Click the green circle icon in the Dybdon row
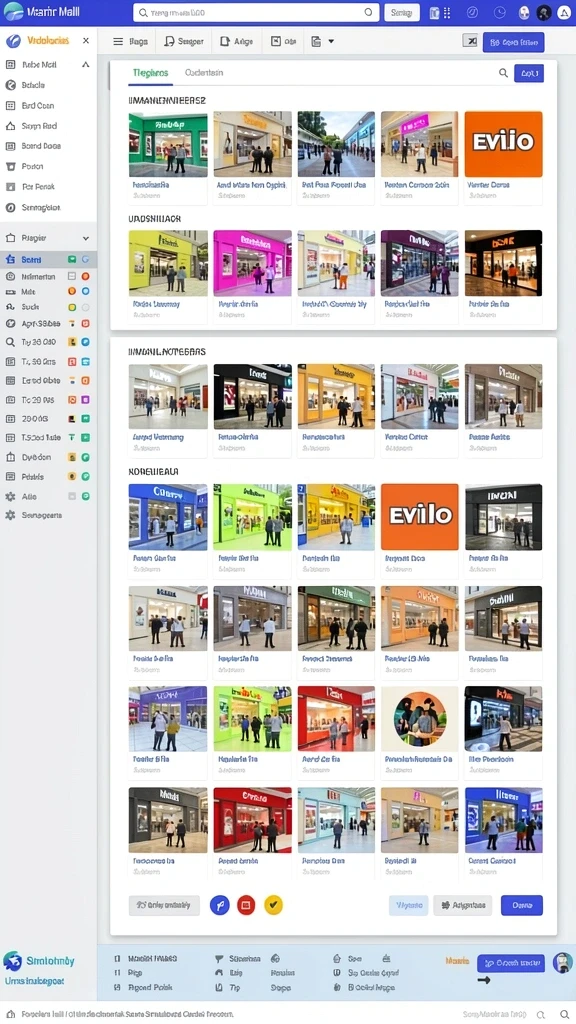This screenshot has width=576, height=1024. click(x=86, y=457)
